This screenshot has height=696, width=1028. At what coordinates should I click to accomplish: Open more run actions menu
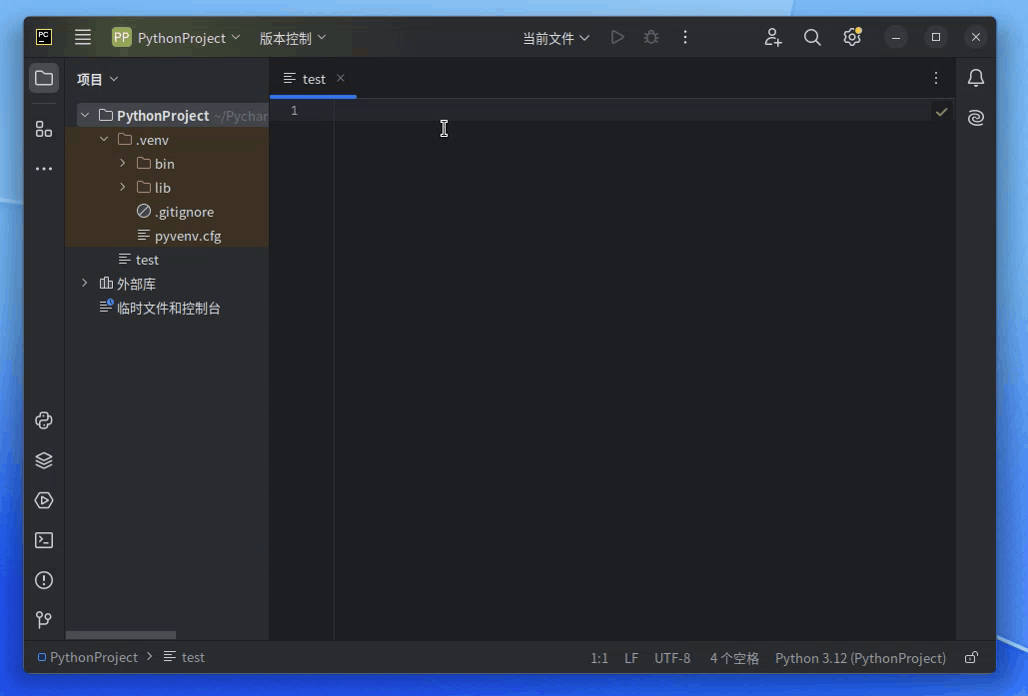tap(685, 37)
